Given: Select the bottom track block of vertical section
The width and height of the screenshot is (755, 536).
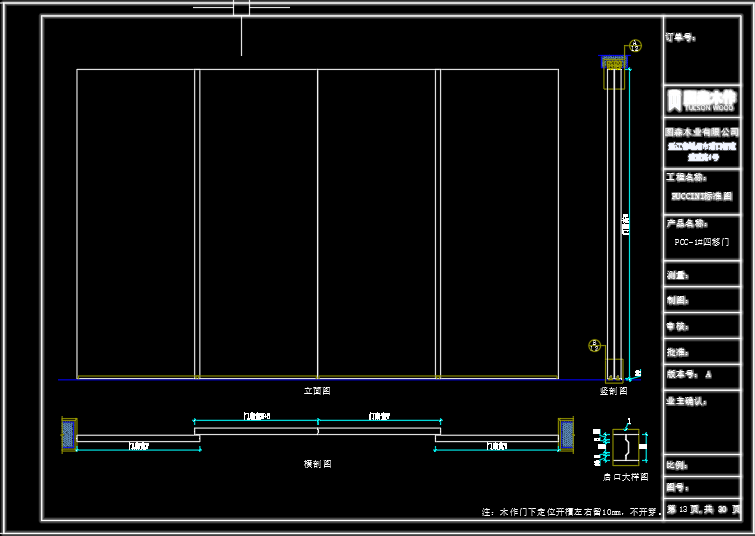Looking at the screenshot, I should coord(614,369).
